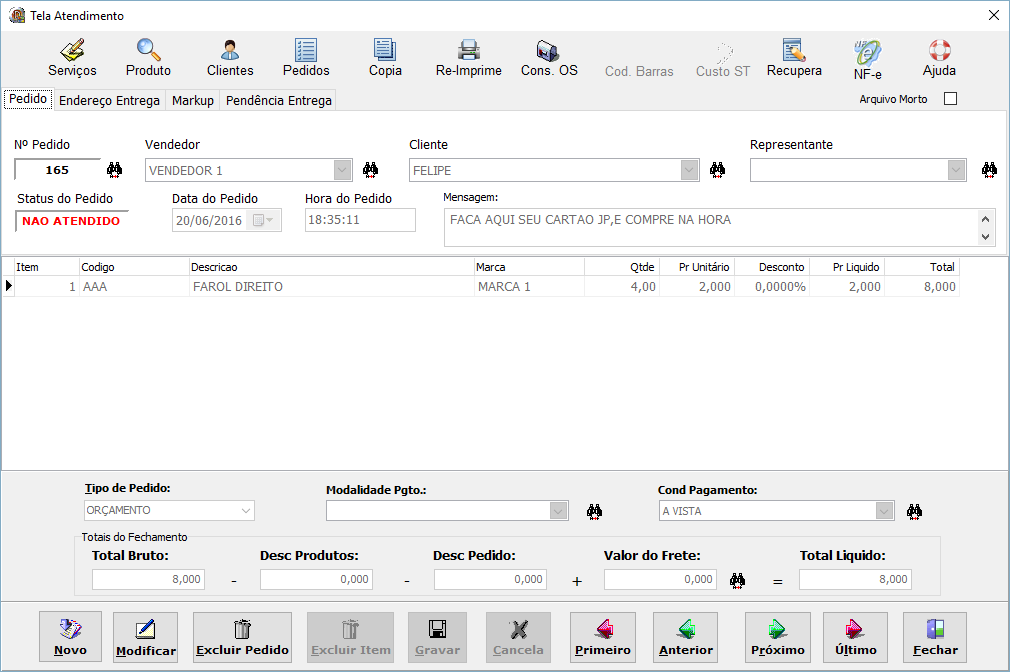Search order number with Nº Pedido binoculars
Image resolution: width=1010 pixels, height=672 pixels.
coord(115,170)
